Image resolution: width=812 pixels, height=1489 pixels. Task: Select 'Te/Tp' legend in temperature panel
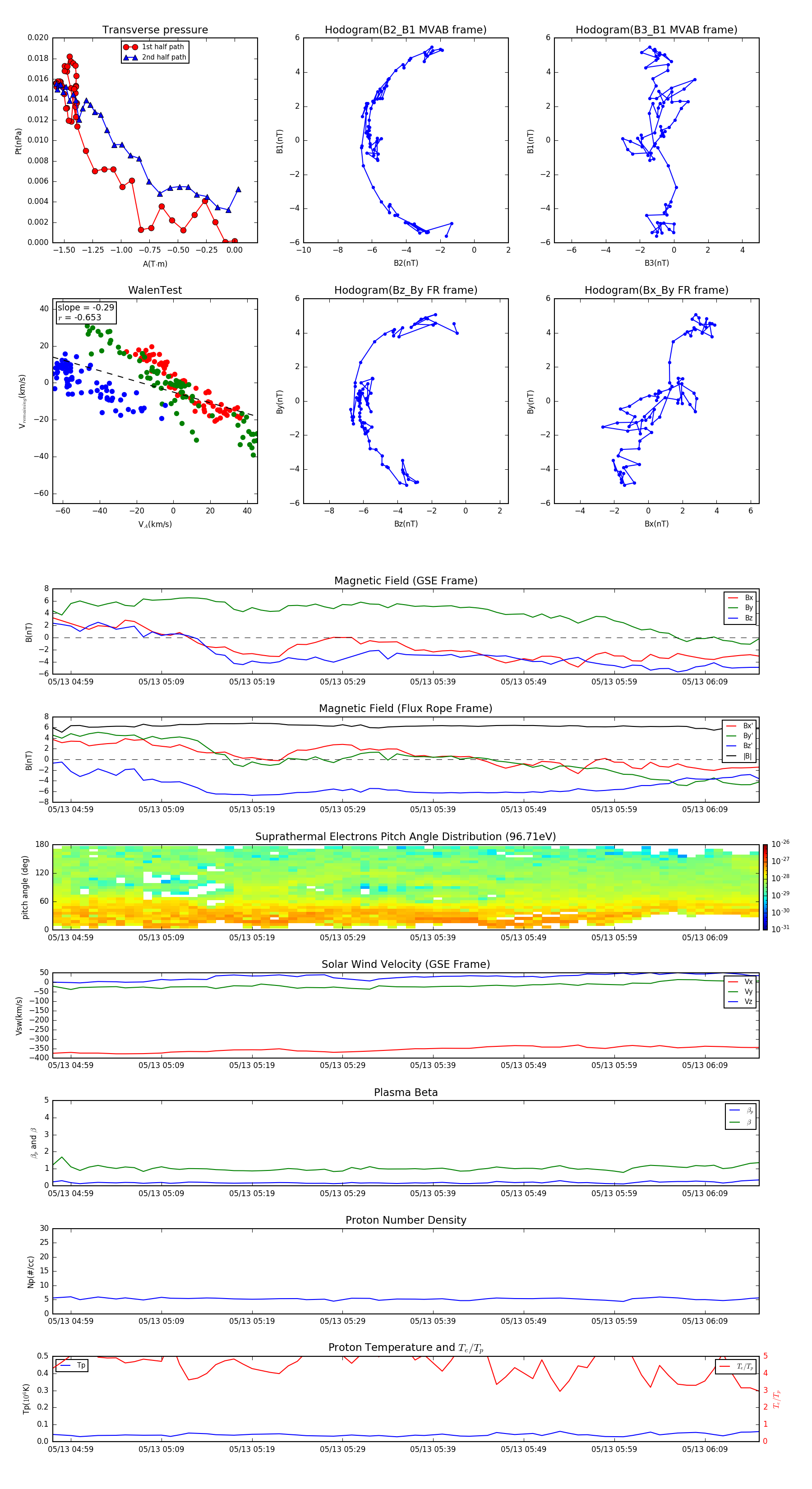coord(736,1366)
